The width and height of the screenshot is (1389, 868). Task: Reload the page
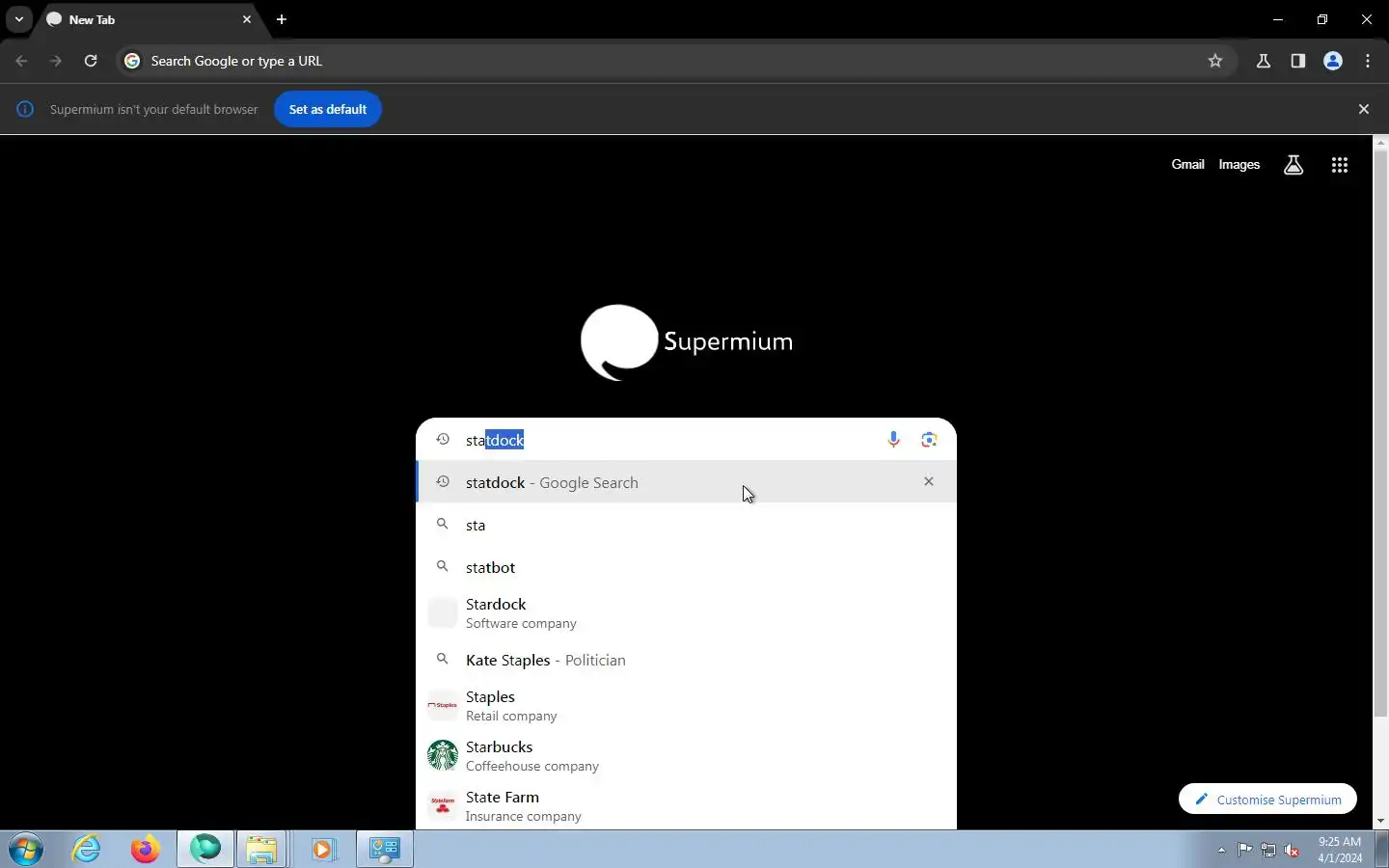(x=91, y=61)
